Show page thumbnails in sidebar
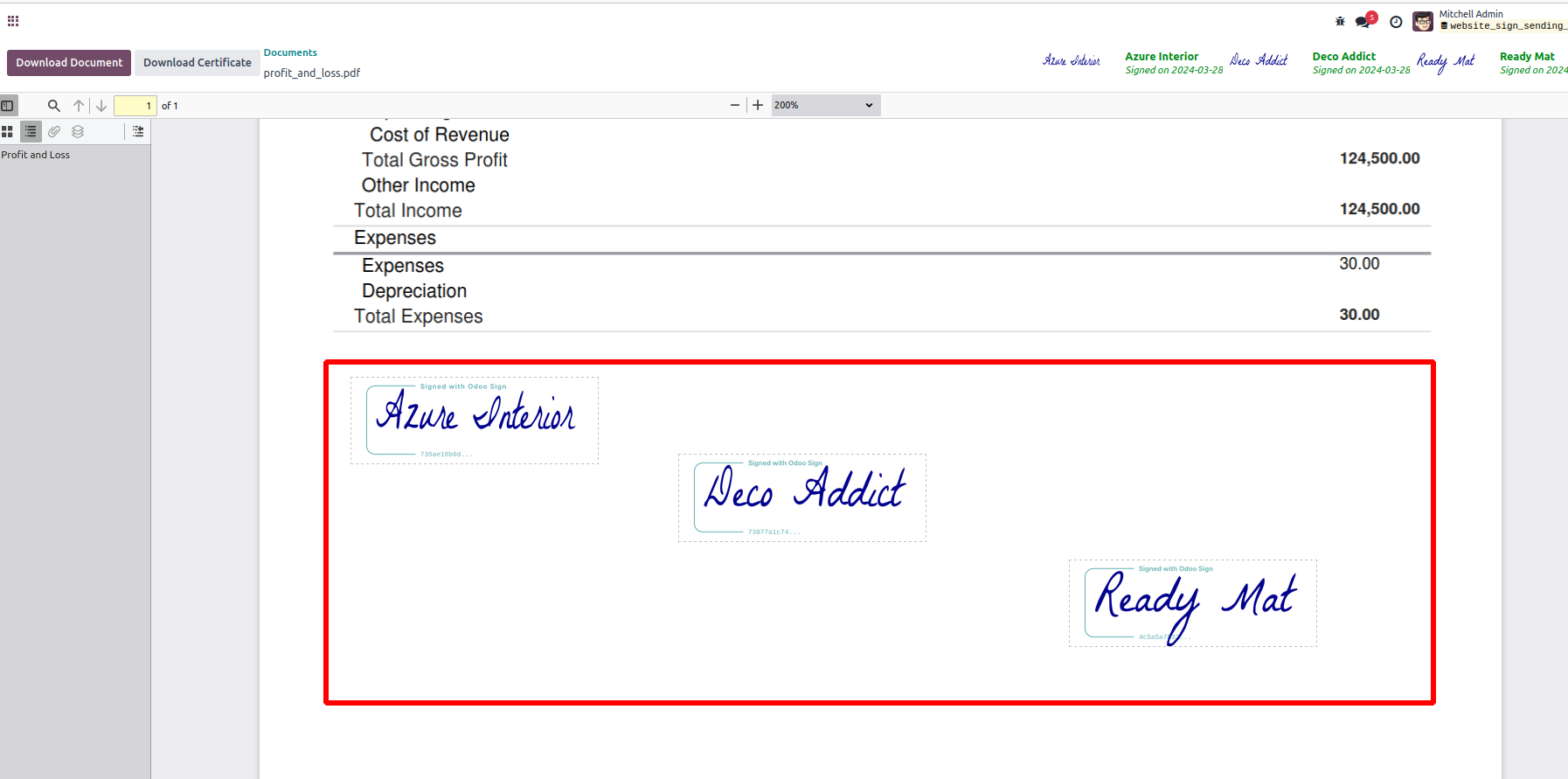Image resolution: width=1568 pixels, height=779 pixels. 7,131
